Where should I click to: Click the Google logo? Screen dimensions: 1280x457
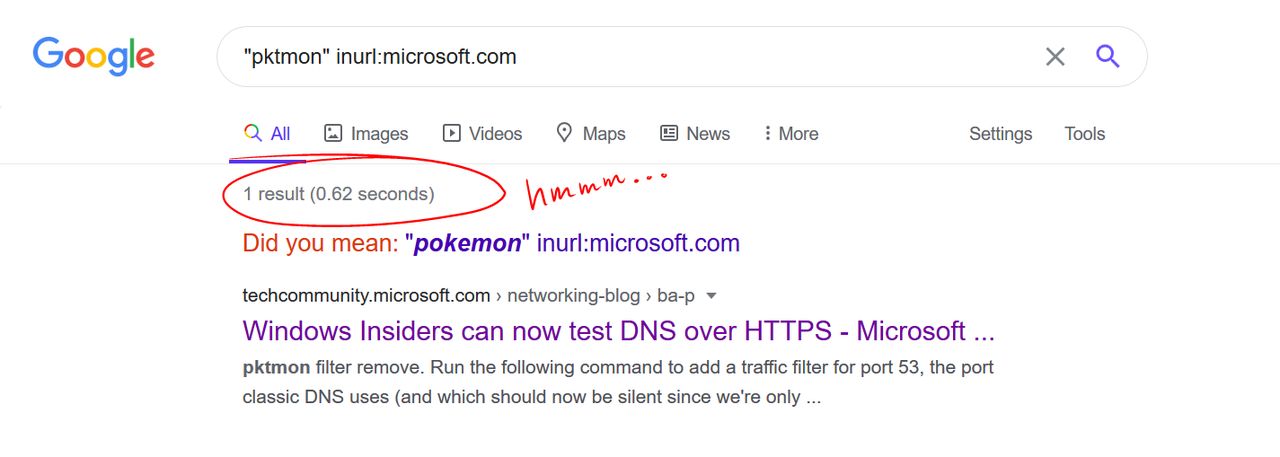[x=94, y=56]
